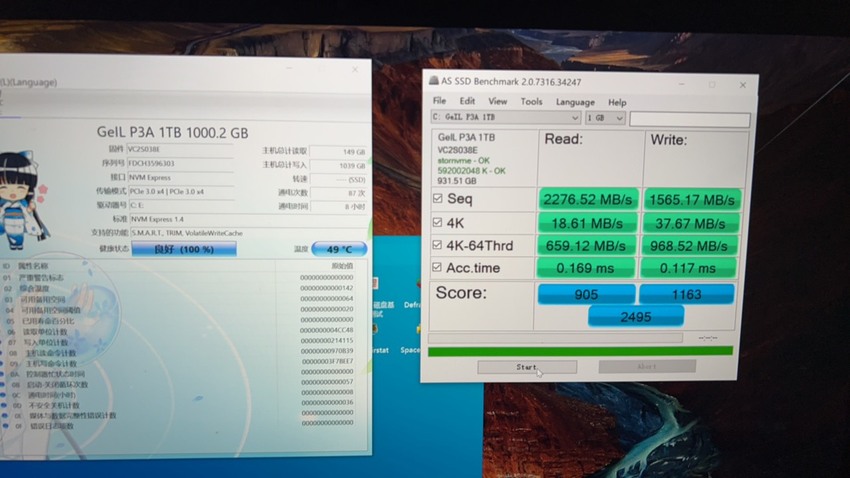The image size is (850, 478).
Task: Click the power-on count value 87 次
Action: 338,193
